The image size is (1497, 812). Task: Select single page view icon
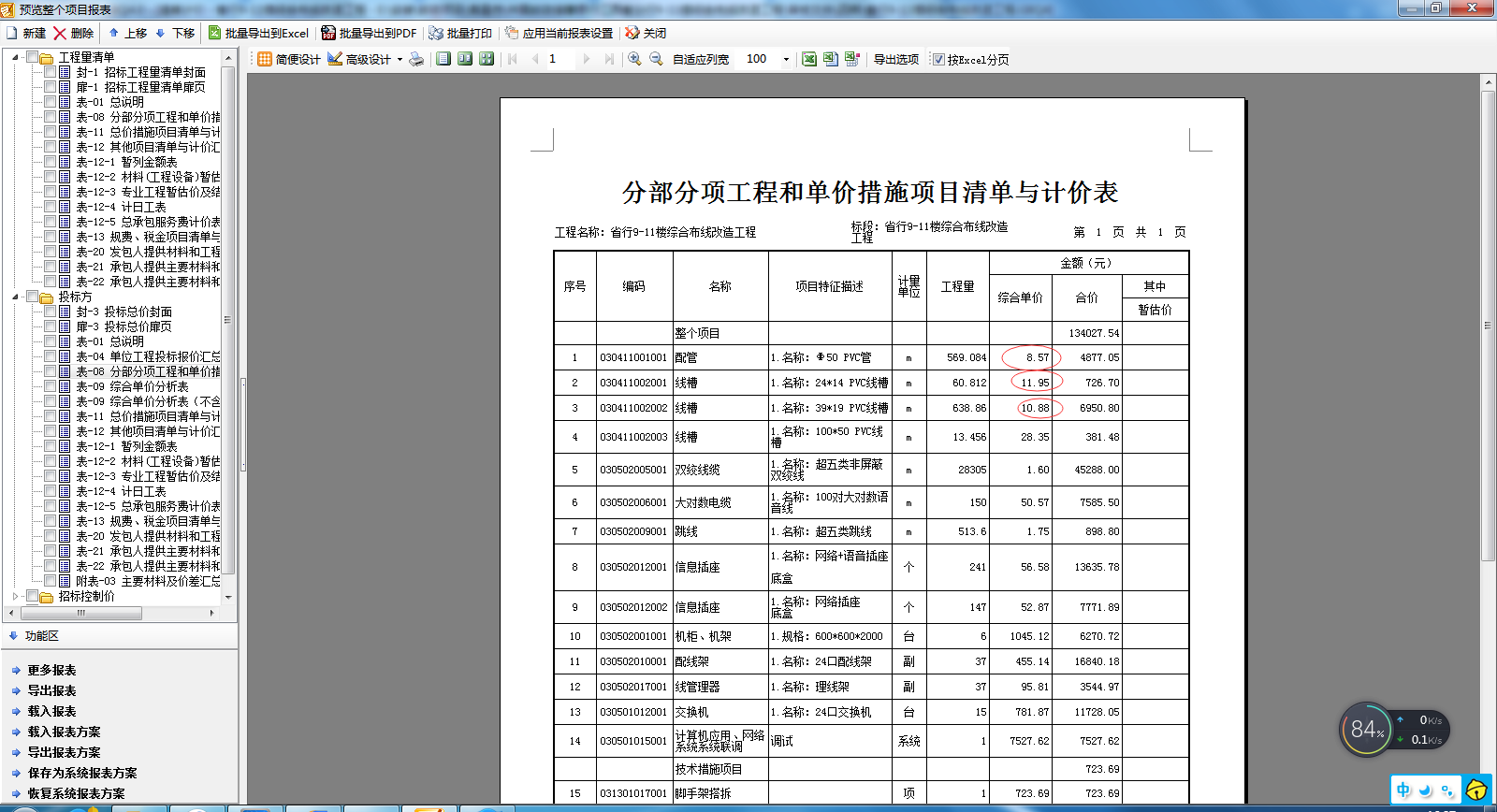443,59
